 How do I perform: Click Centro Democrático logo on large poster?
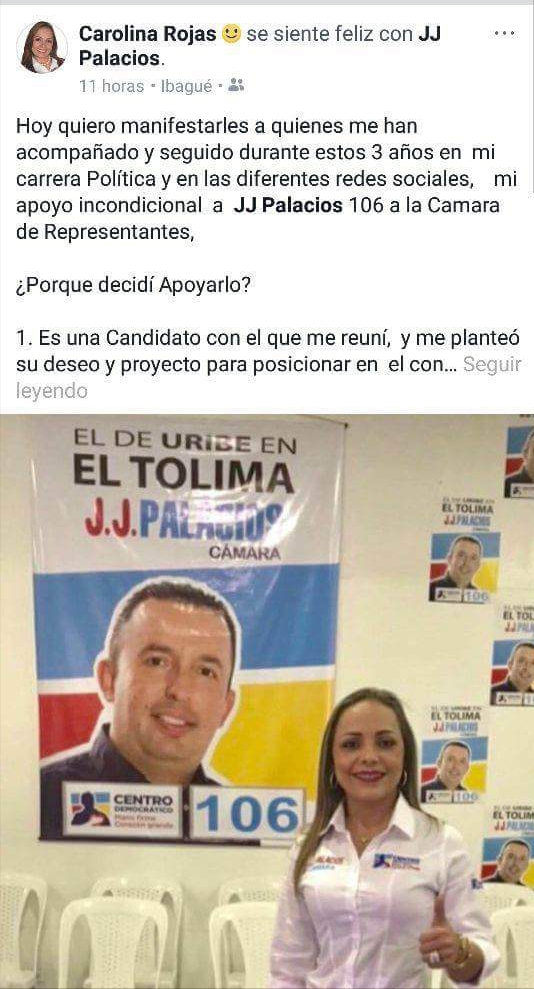122,810
